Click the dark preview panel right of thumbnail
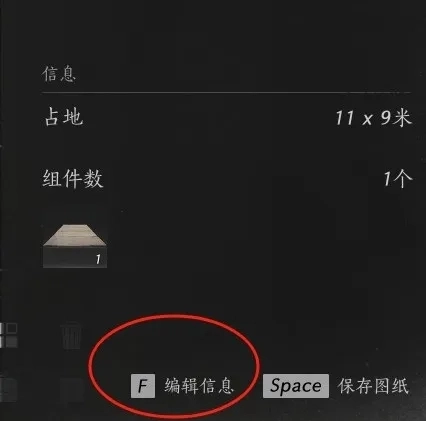The height and width of the screenshot is (421, 426). [x=339, y=247]
